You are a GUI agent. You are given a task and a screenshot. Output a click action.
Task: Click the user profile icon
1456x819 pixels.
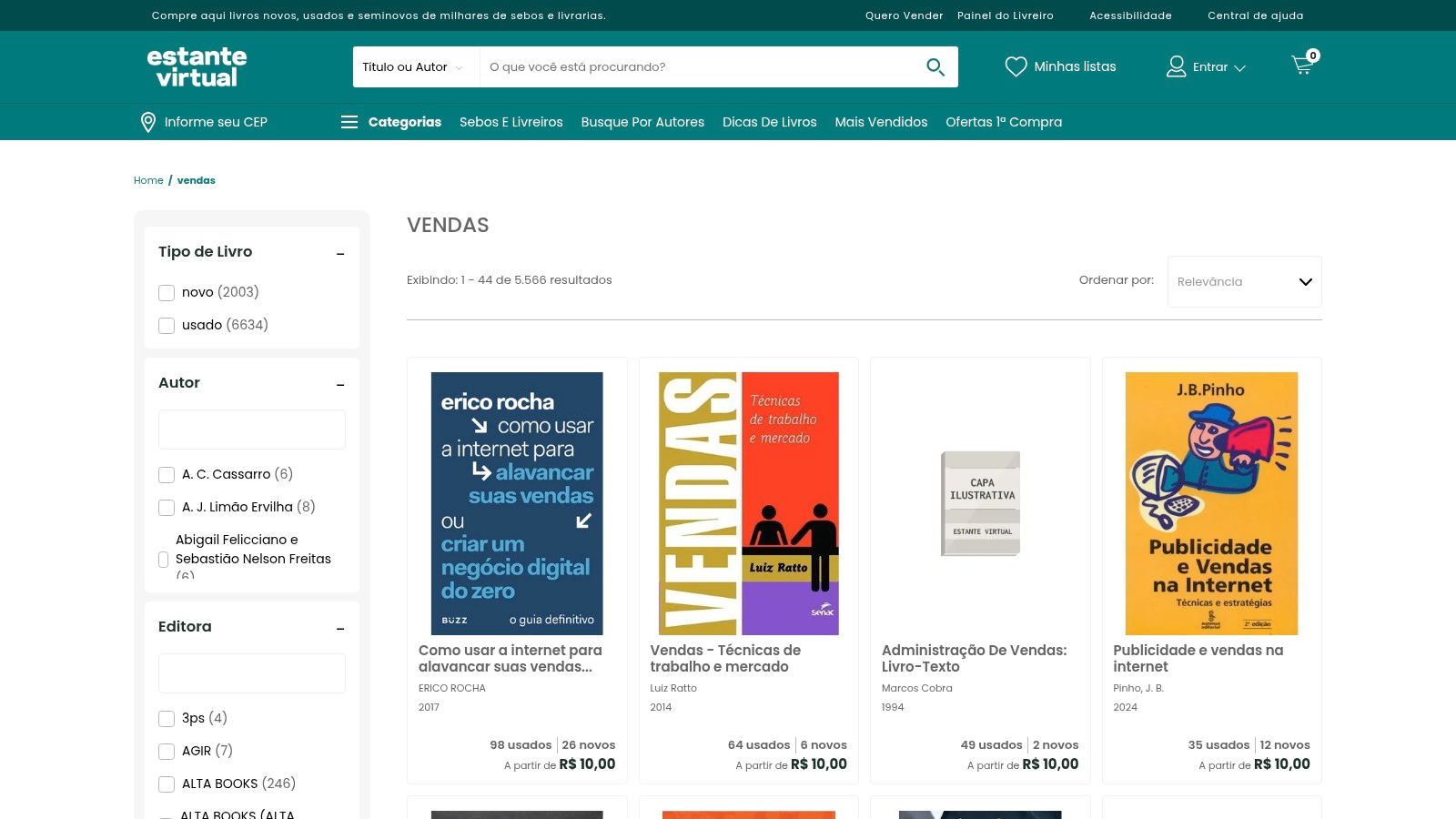[x=1176, y=66]
